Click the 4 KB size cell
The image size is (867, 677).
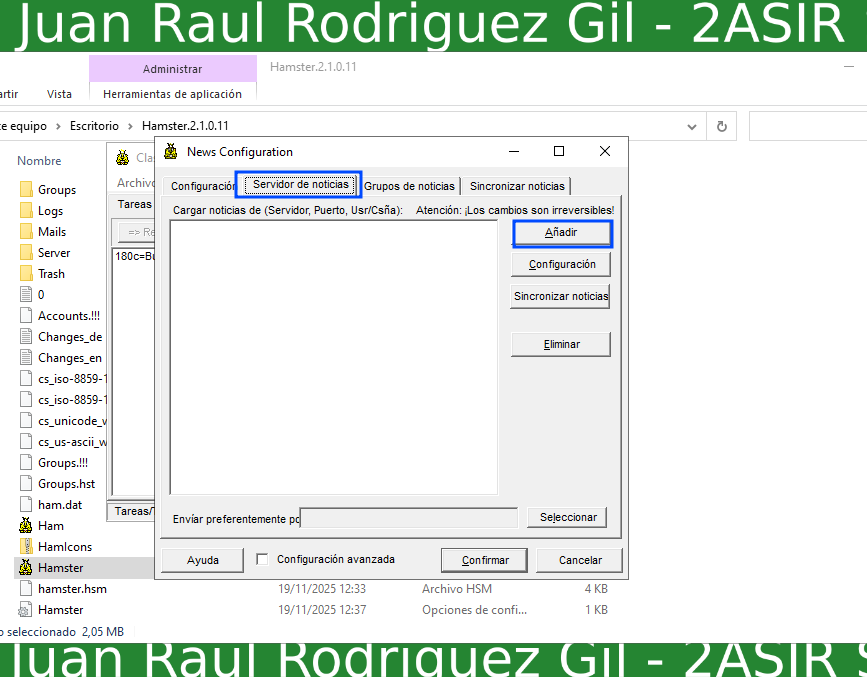596,589
